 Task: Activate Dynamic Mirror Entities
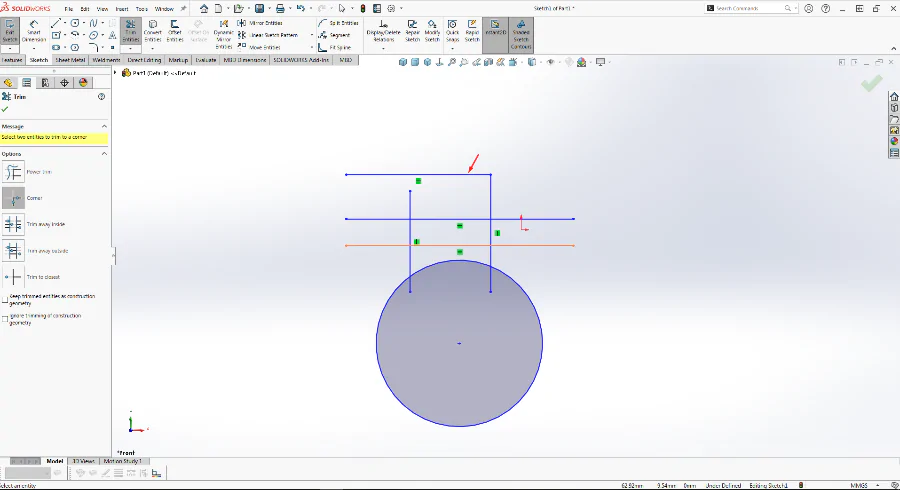[x=223, y=34]
